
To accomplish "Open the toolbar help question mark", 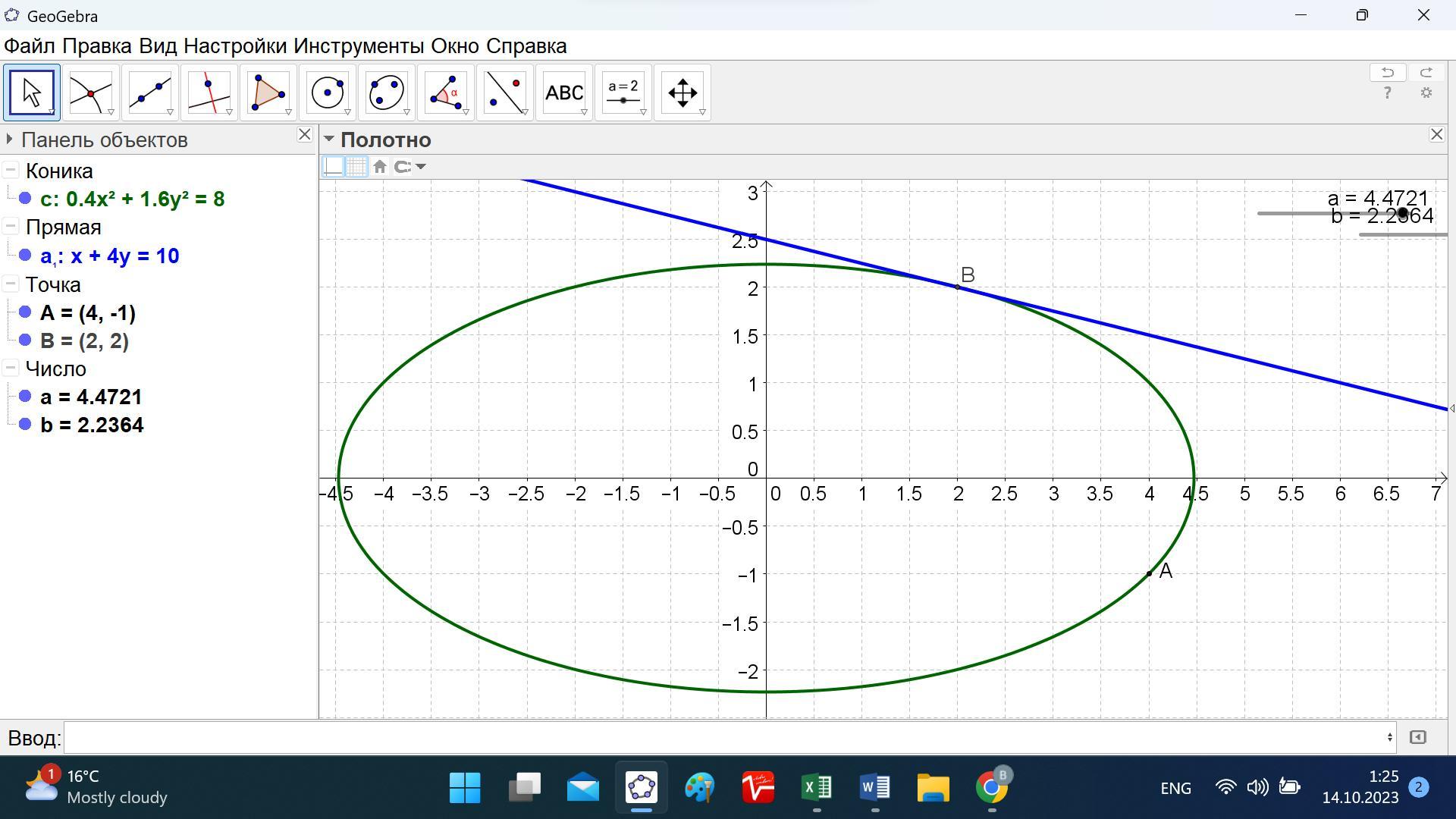I will (x=1388, y=93).
